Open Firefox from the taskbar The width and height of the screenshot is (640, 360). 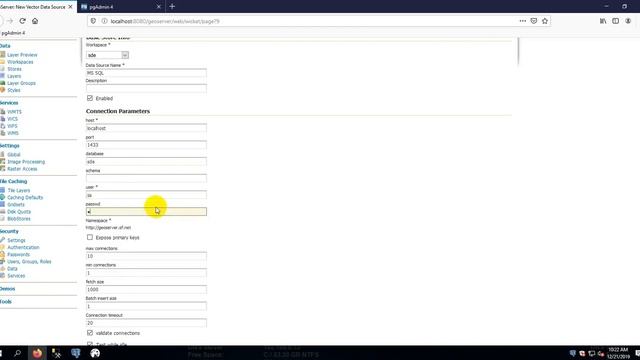tap(37, 353)
